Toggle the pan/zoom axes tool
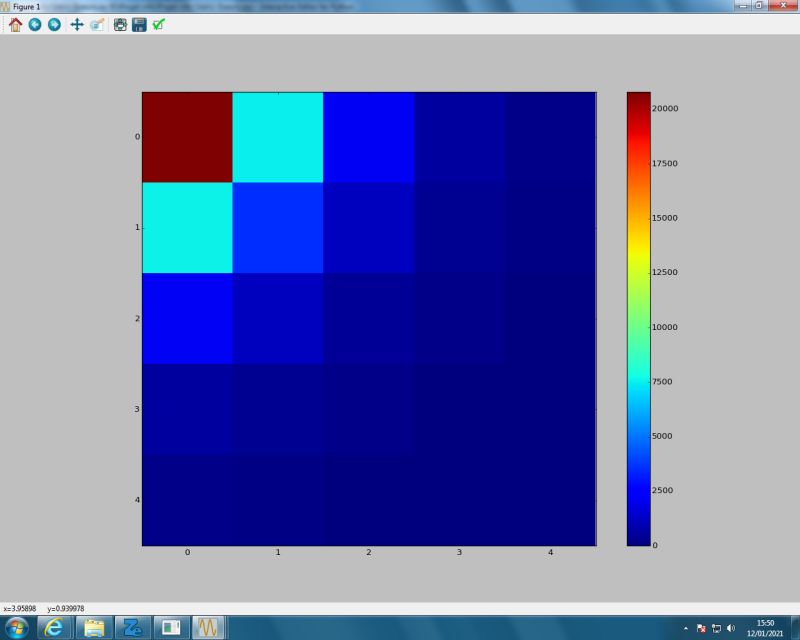Viewport: 800px width, 640px height. coord(78,25)
